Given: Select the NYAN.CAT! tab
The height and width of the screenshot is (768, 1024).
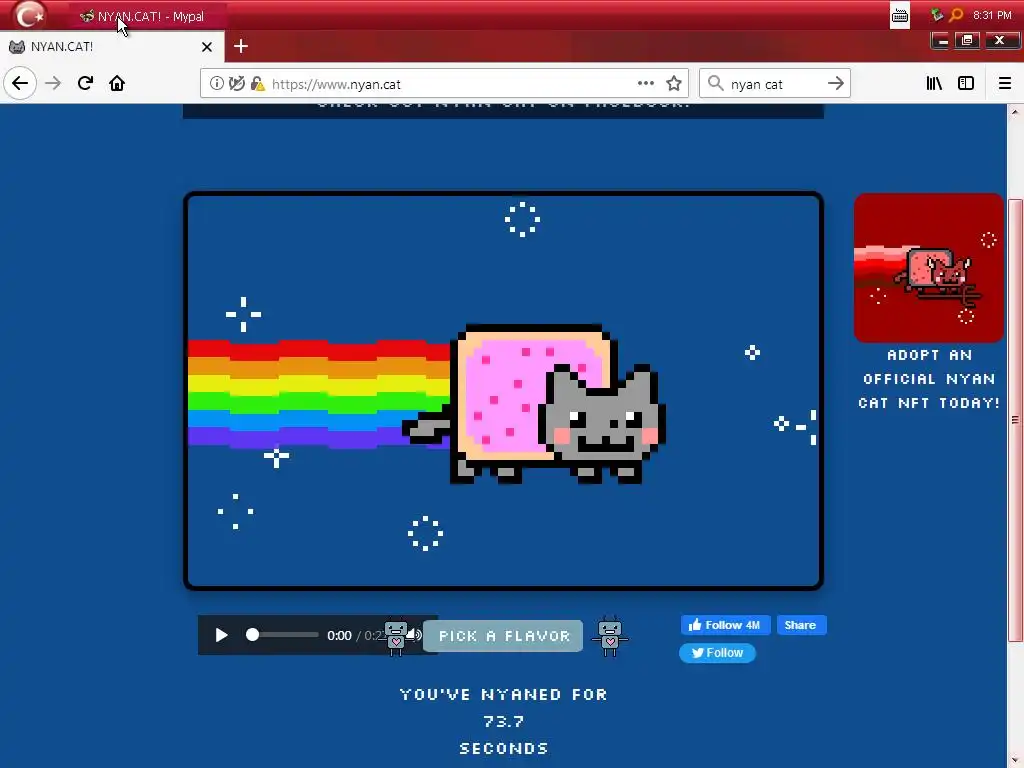Looking at the screenshot, I should [112, 47].
